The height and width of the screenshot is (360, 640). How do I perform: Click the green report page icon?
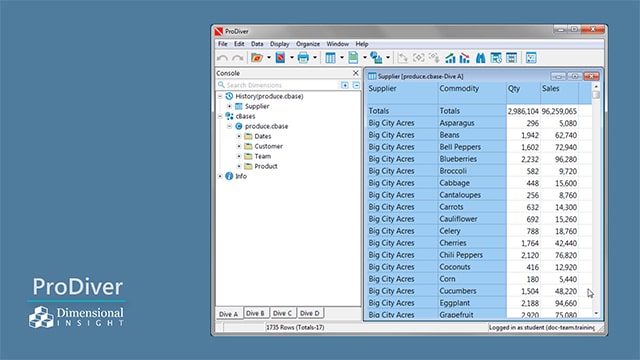click(353, 58)
